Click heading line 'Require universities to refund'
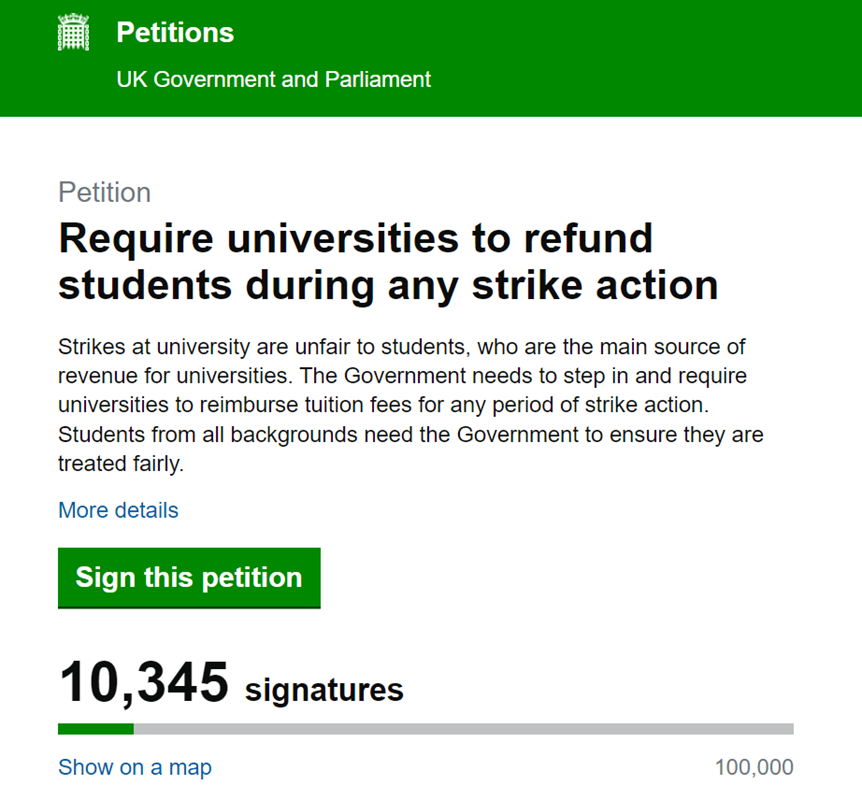This screenshot has height=800, width=862. pyautogui.click(x=356, y=239)
